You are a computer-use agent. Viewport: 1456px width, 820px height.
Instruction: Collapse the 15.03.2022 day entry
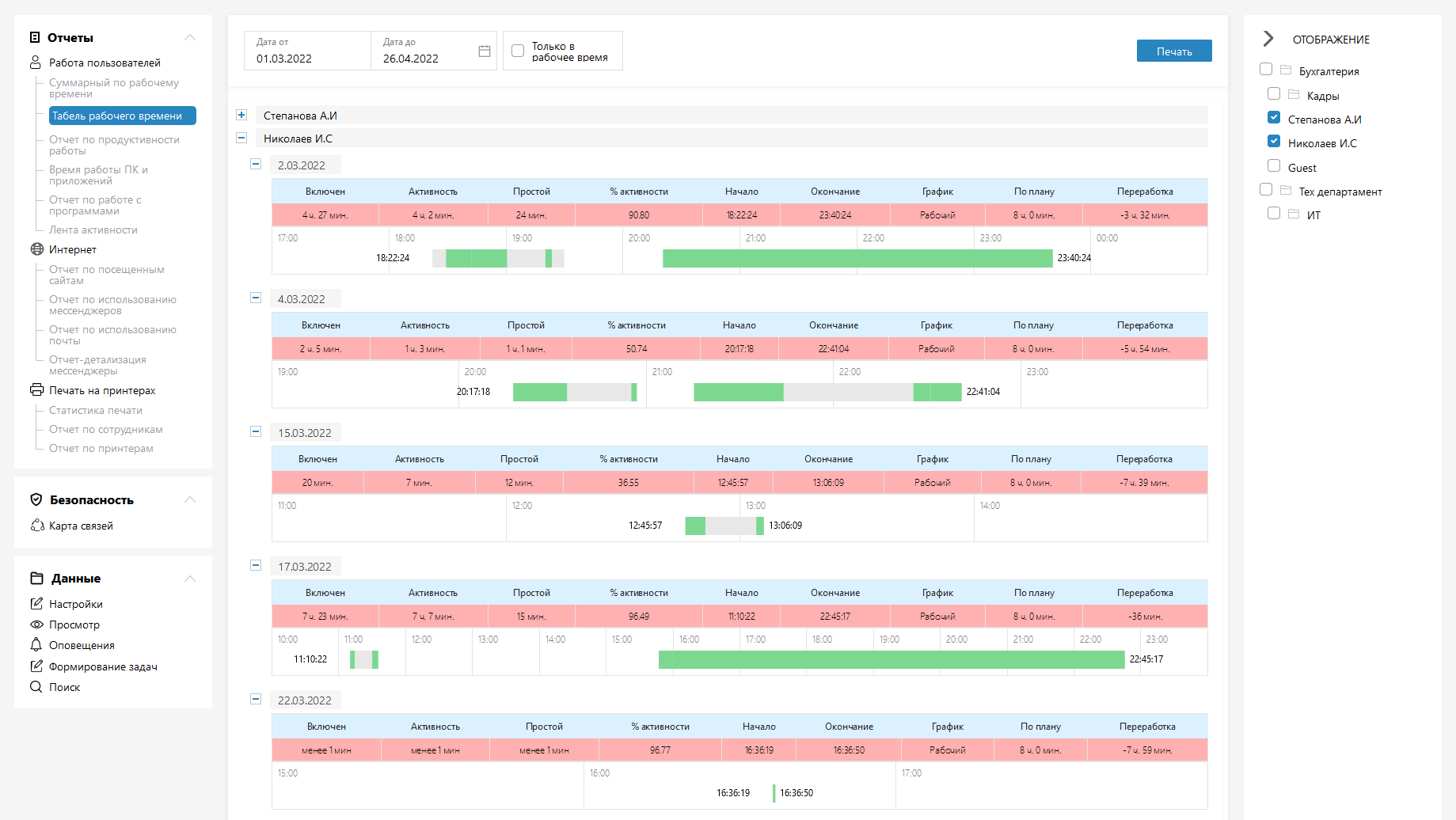pos(256,432)
